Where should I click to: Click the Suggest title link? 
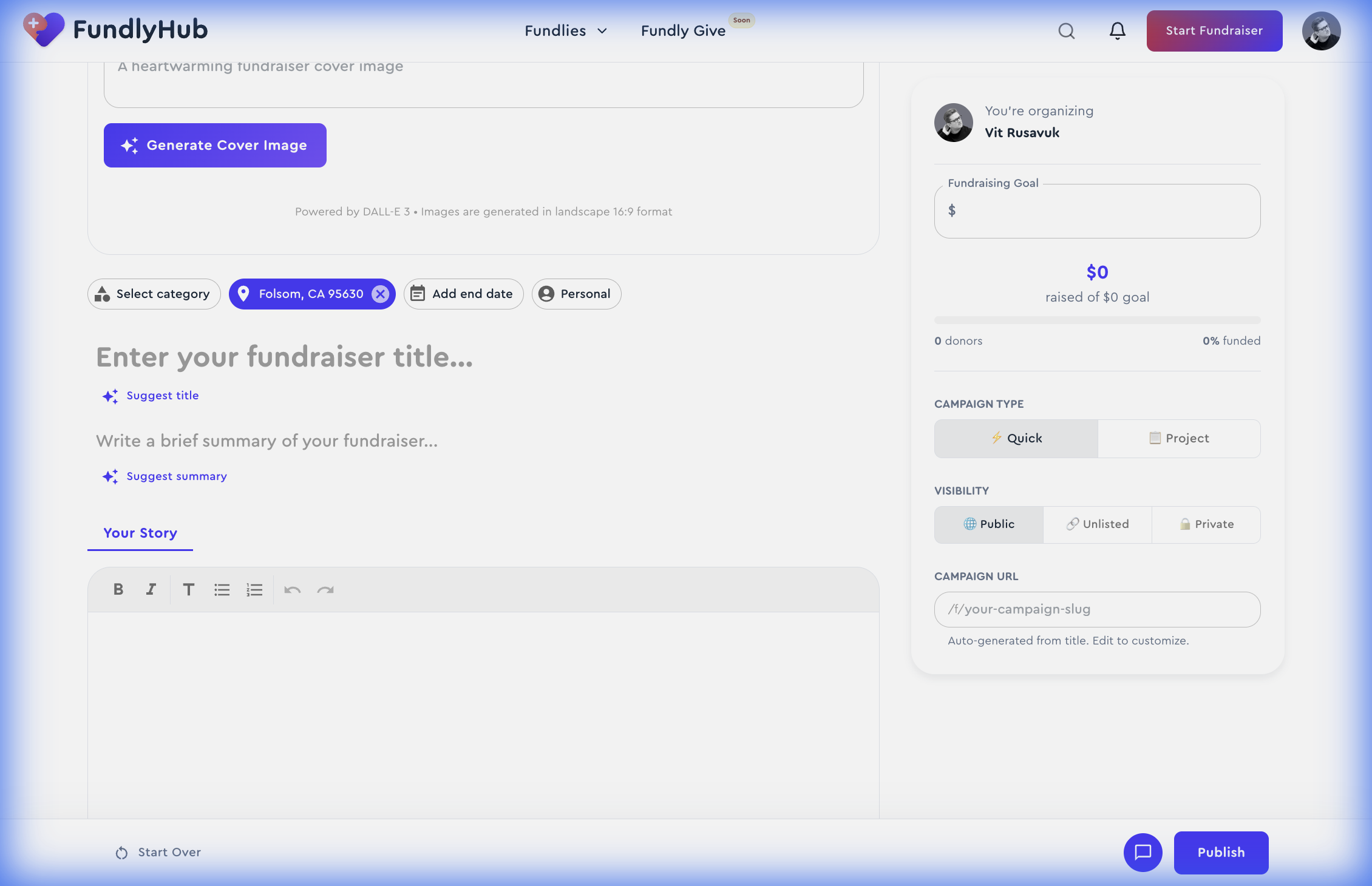161,396
